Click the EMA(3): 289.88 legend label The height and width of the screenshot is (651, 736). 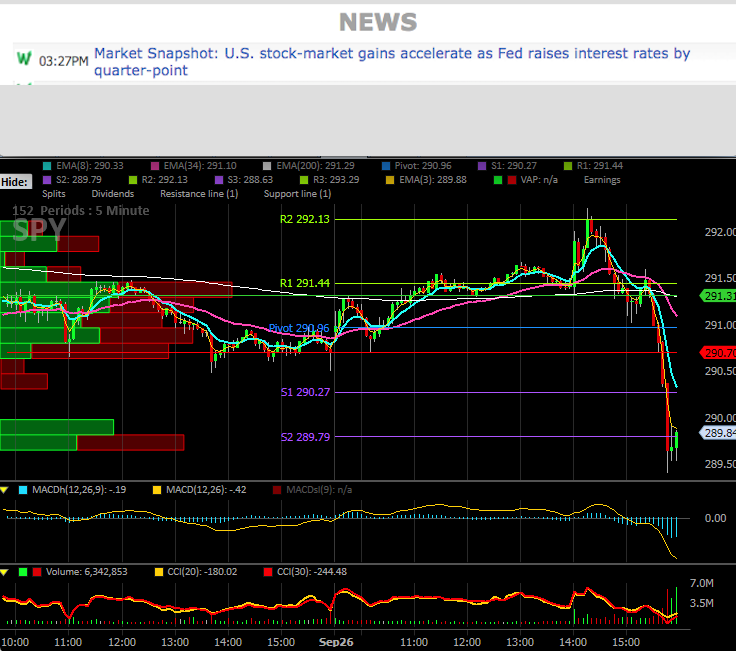[433, 180]
